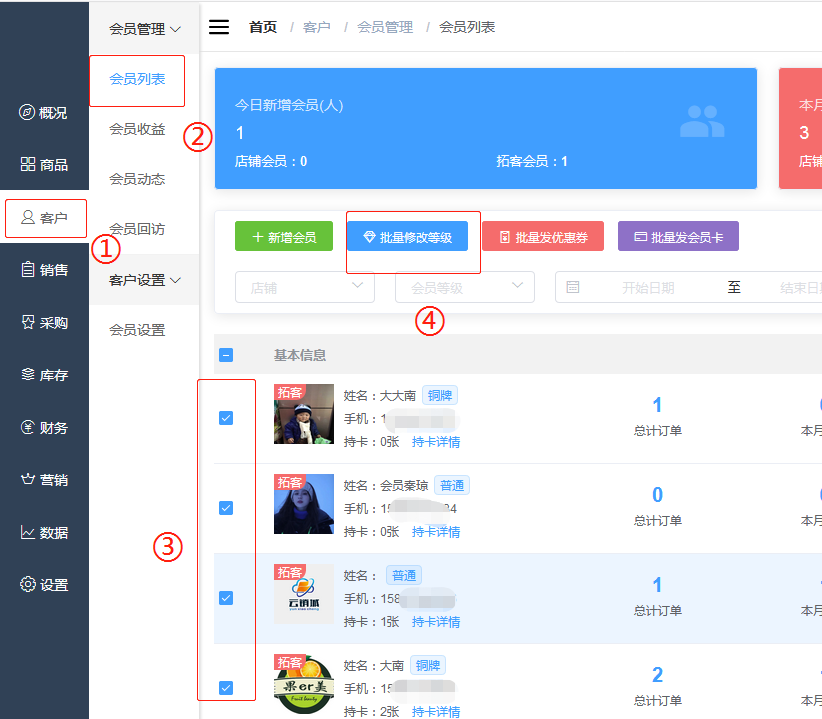This screenshot has width=822, height=719.
Task: Open 会员动态 submenu item
Action: coord(137,179)
